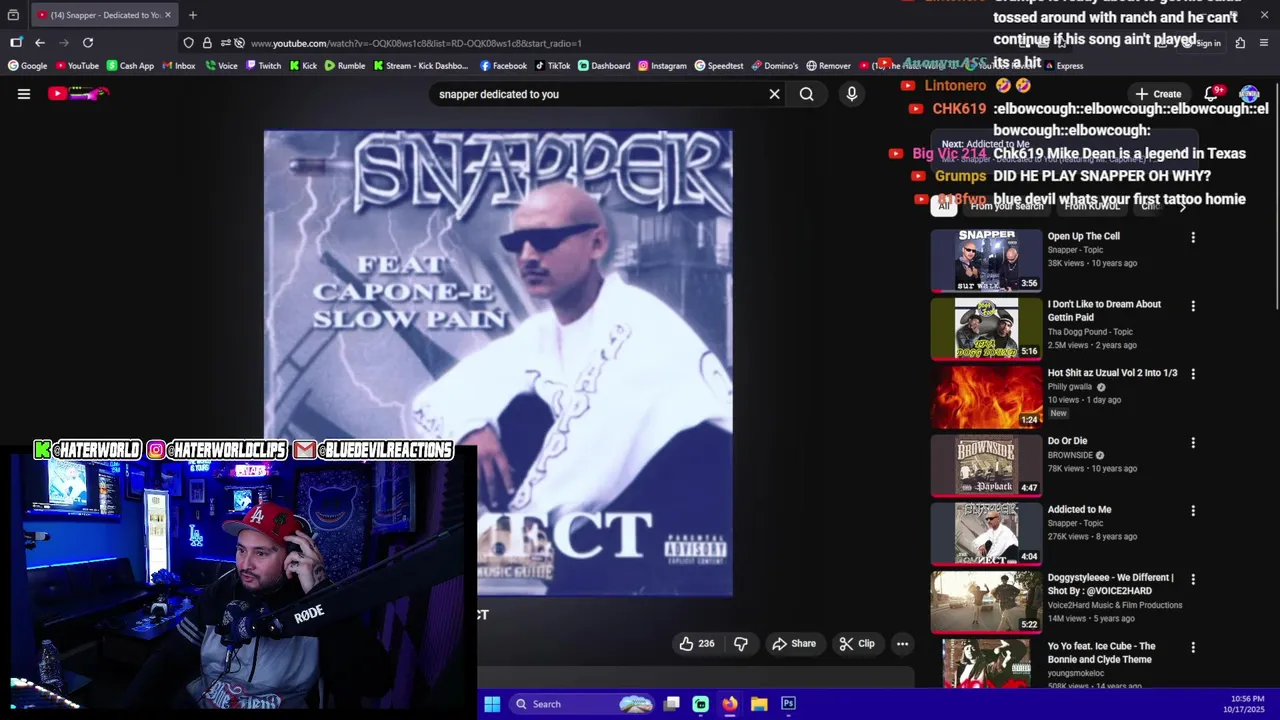
Task: Open the Do Or Die BROWNSIDE thumbnail
Action: [x=986, y=465]
